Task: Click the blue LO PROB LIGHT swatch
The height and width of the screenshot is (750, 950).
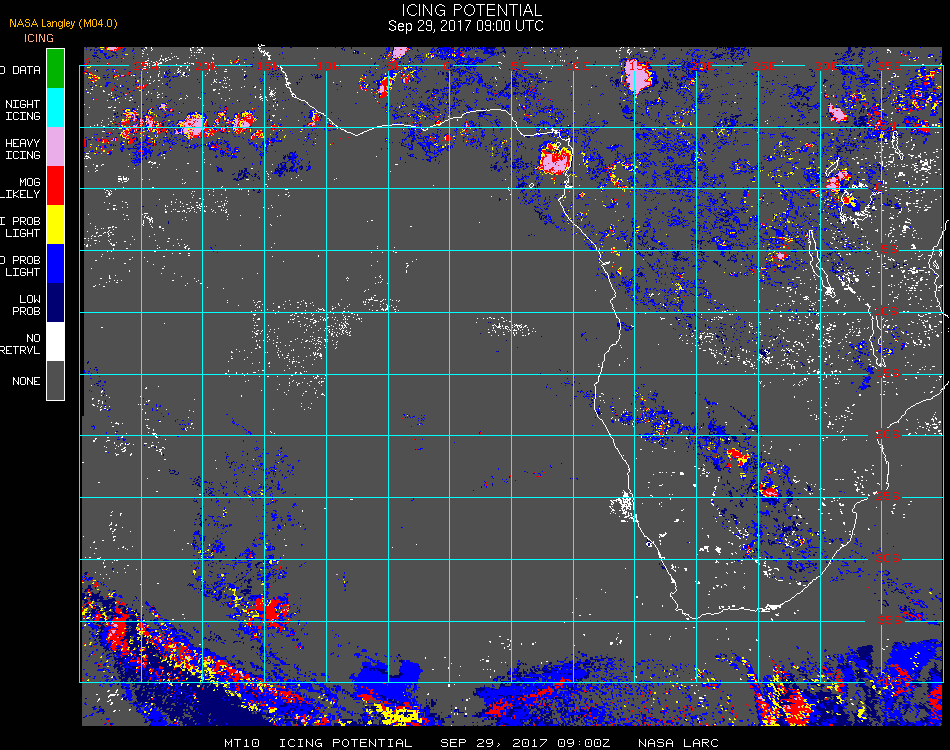Action: [55, 264]
